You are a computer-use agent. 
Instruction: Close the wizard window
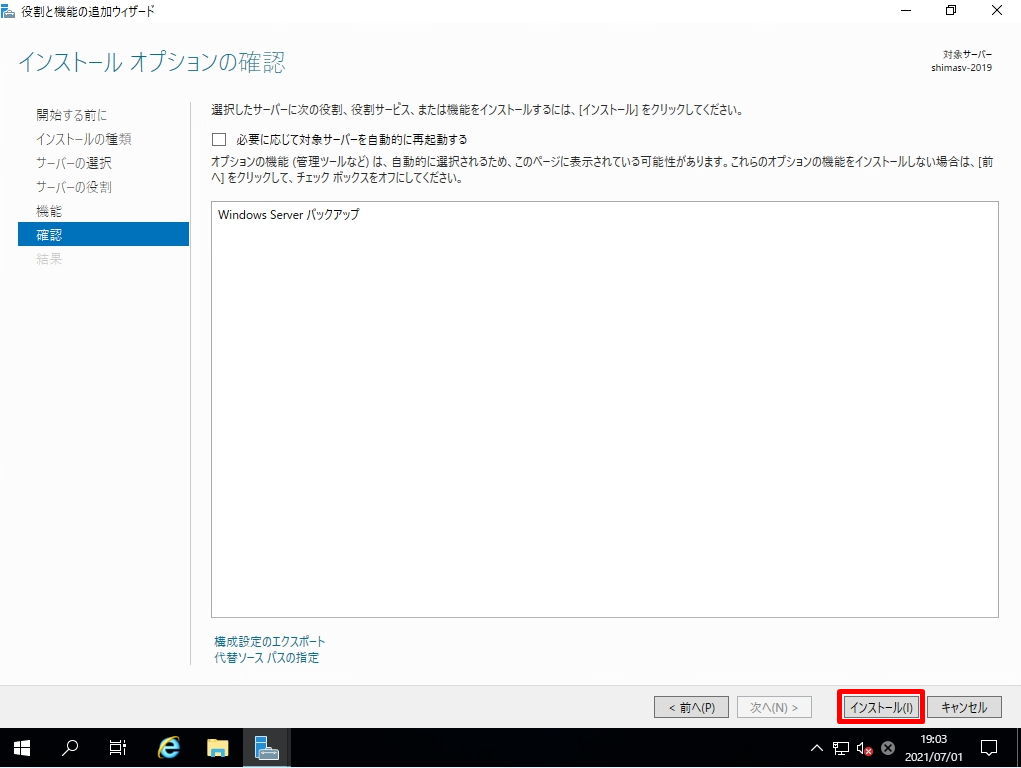[x=997, y=10]
